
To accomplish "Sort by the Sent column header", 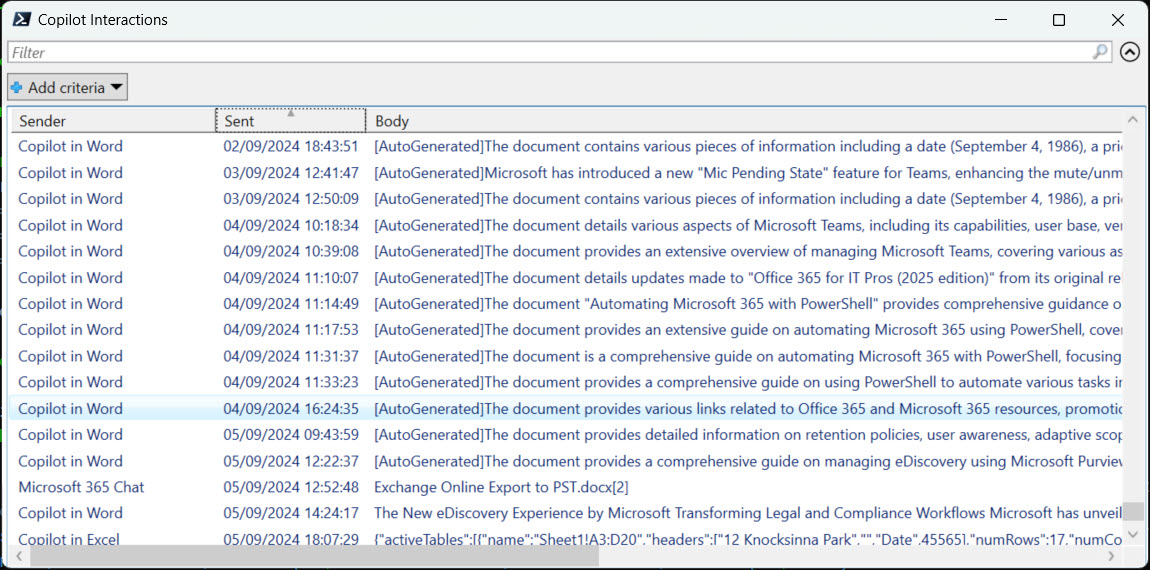I will pyautogui.click(x=290, y=121).
